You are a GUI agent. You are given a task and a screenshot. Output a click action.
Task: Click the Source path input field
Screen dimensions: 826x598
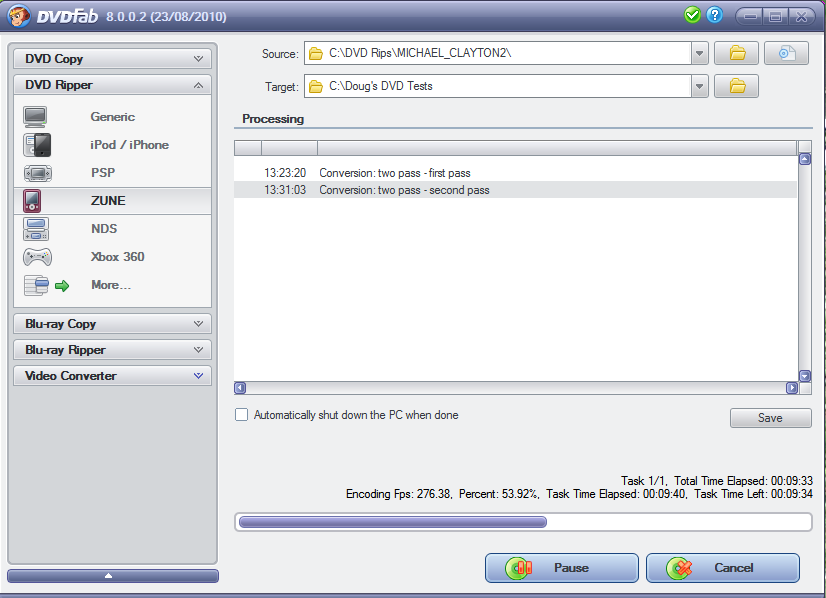click(497, 53)
